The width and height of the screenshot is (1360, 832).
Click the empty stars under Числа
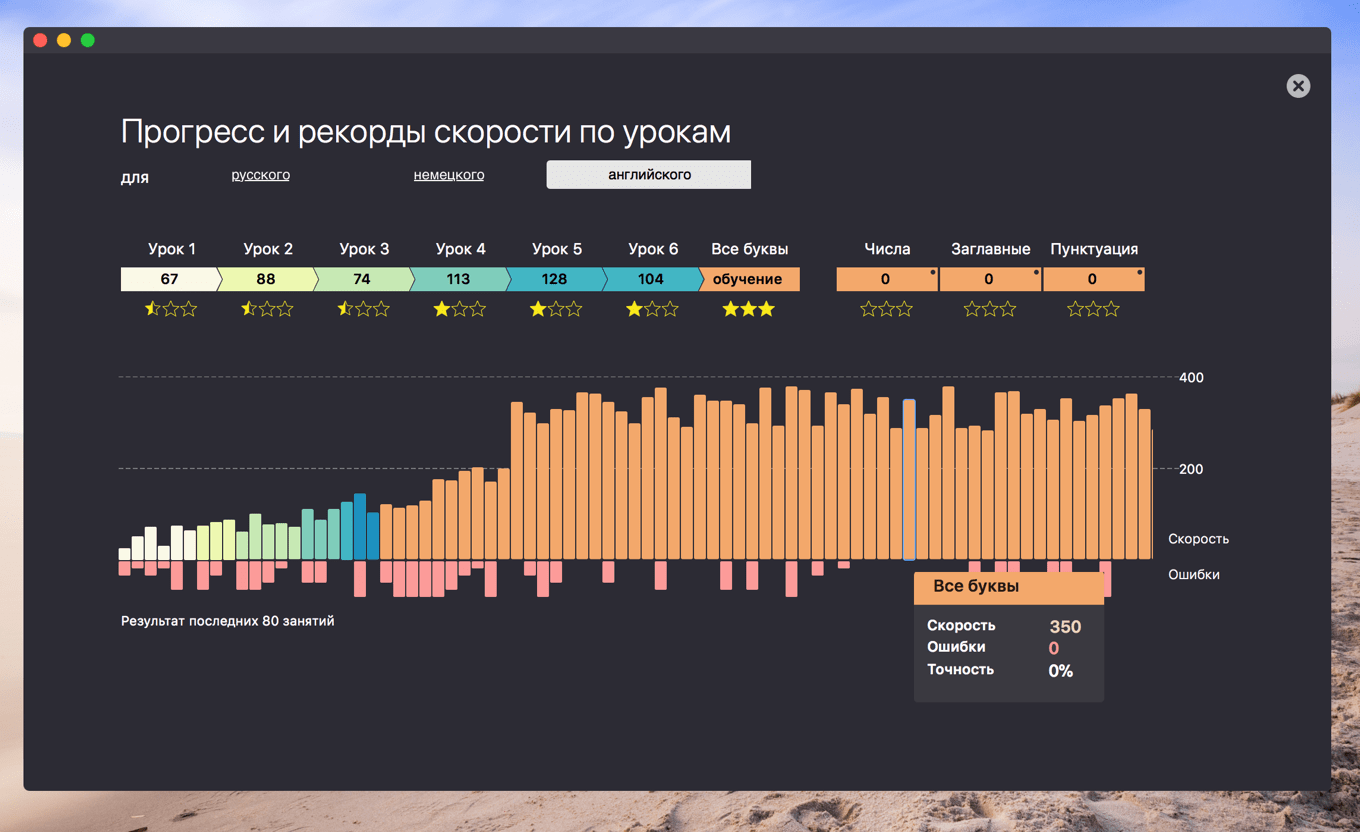point(887,309)
